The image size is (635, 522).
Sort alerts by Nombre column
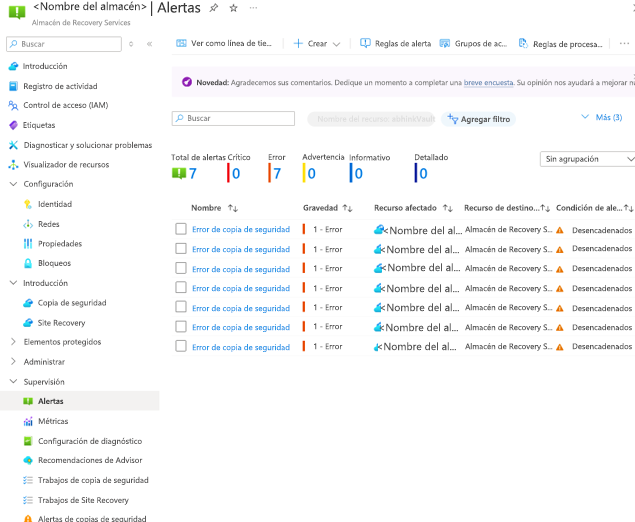(x=214, y=208)
